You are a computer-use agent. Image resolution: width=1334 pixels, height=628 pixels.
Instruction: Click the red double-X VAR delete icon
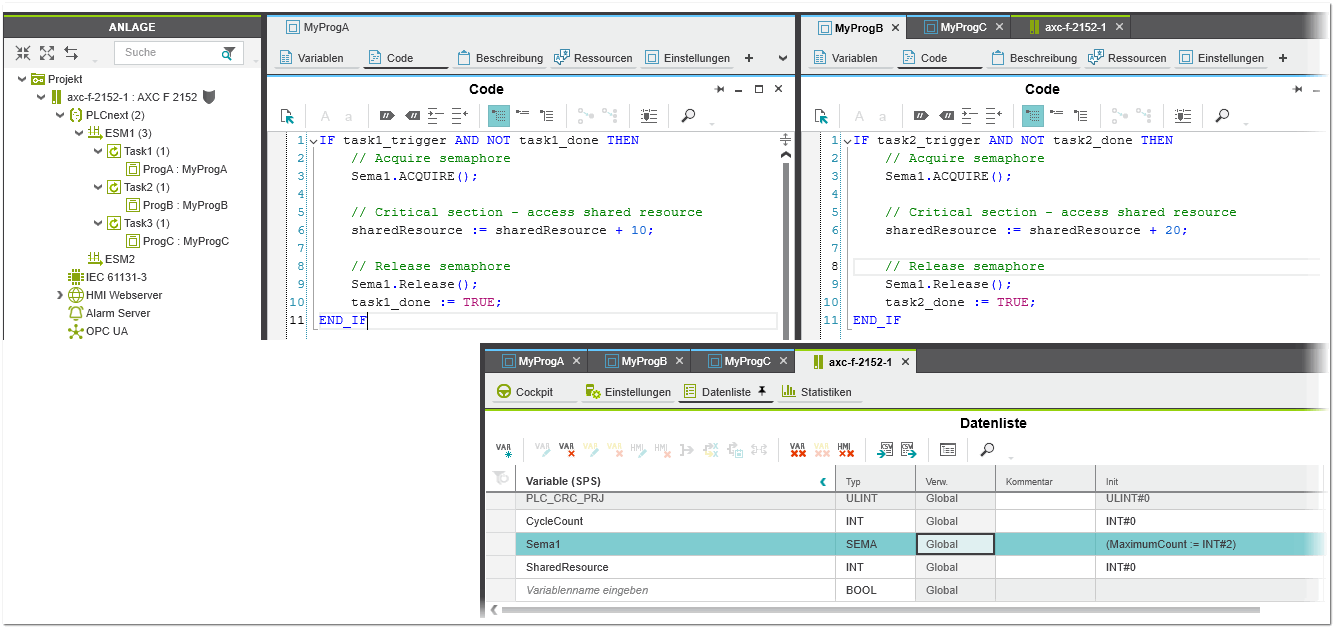[797, 450]
